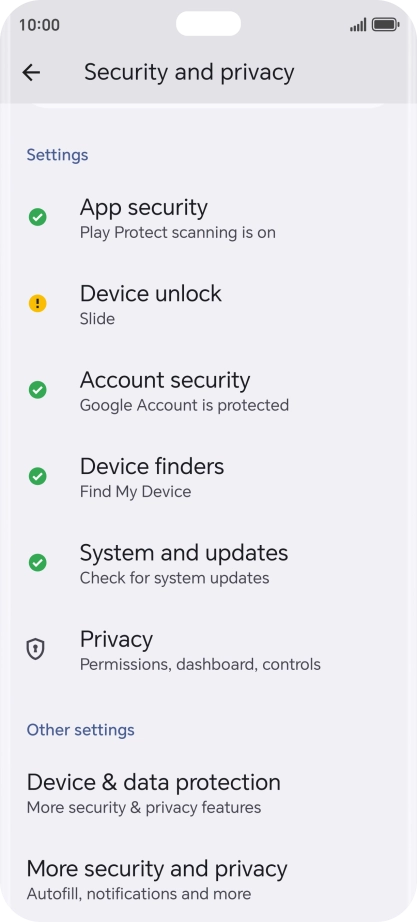The image size is (417, 922).
Task: Open More security and privacy
Action: pos(208,880)
